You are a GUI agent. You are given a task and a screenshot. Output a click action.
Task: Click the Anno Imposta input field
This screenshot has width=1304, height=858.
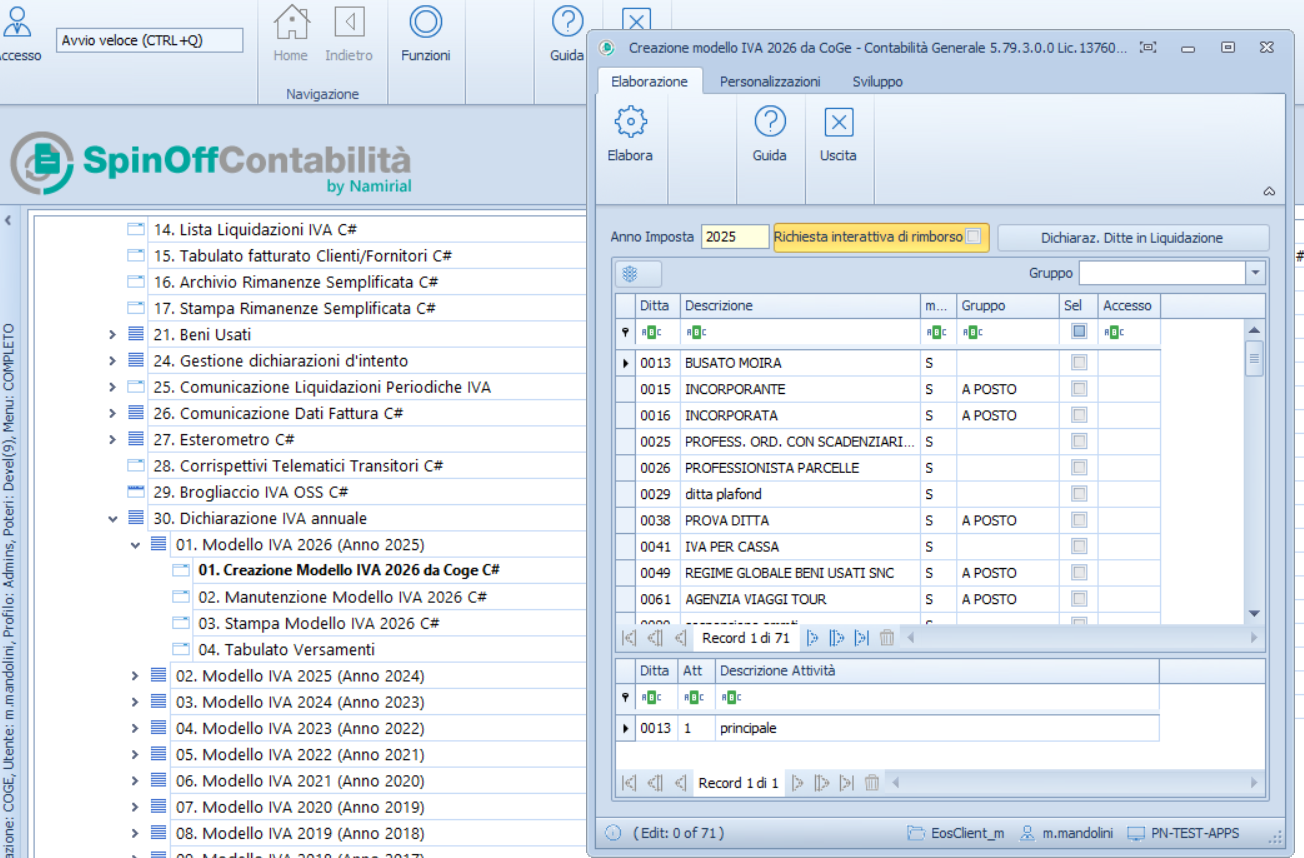(x=734, y=237)
